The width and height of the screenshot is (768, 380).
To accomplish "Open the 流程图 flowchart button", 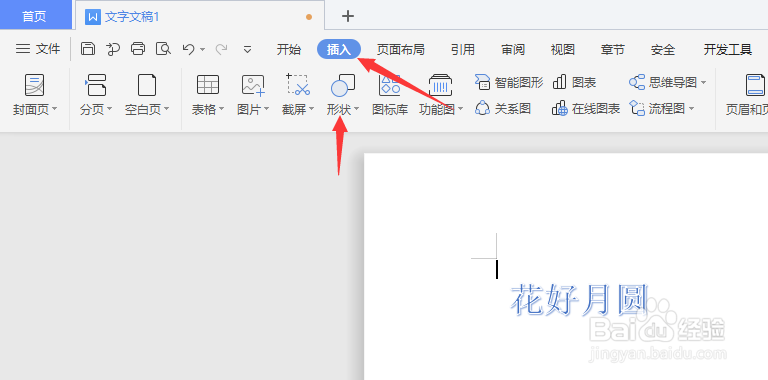I will pyautogui.click(x=662, y=108).
